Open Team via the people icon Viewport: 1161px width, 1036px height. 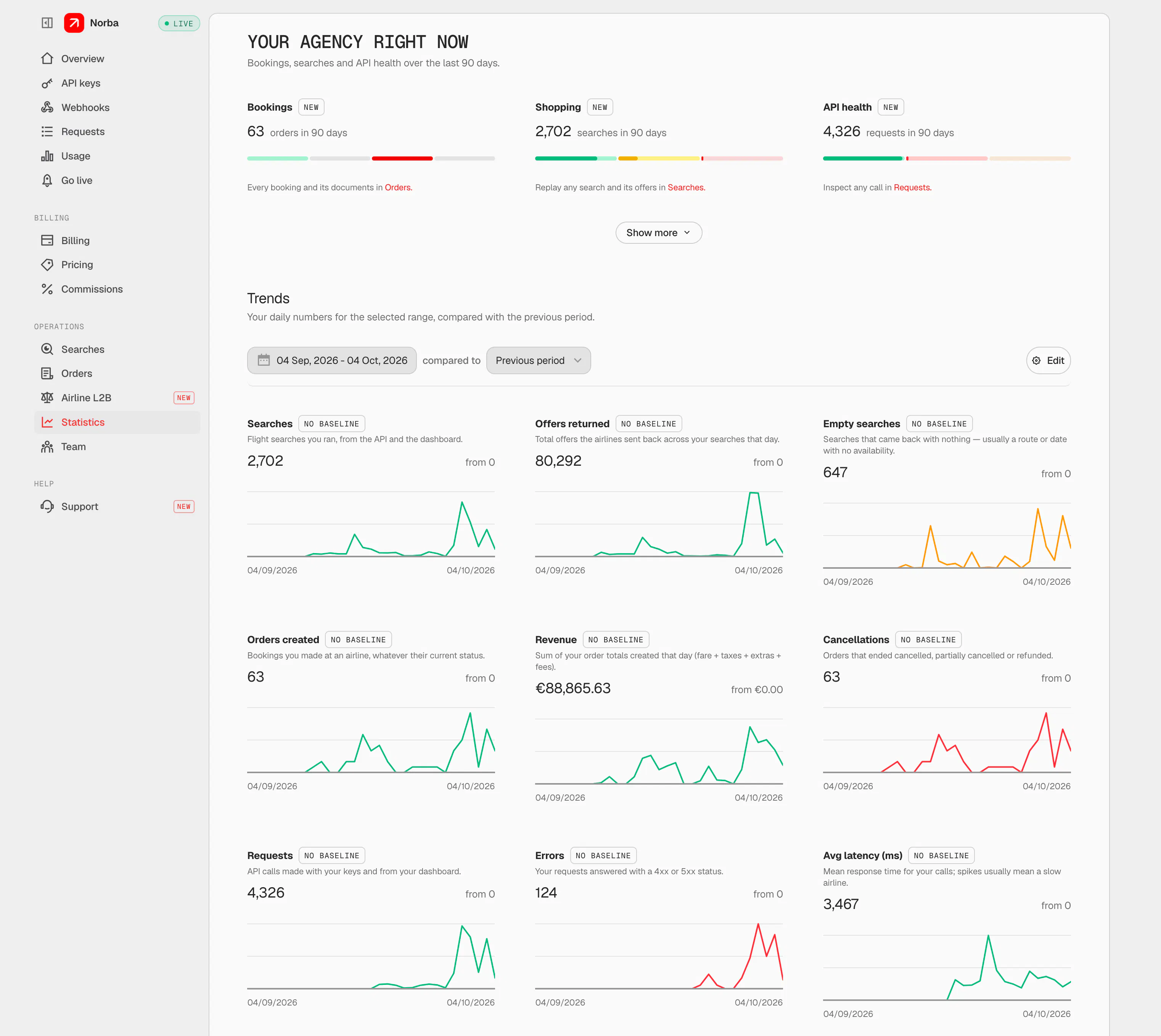click(47, 447)
